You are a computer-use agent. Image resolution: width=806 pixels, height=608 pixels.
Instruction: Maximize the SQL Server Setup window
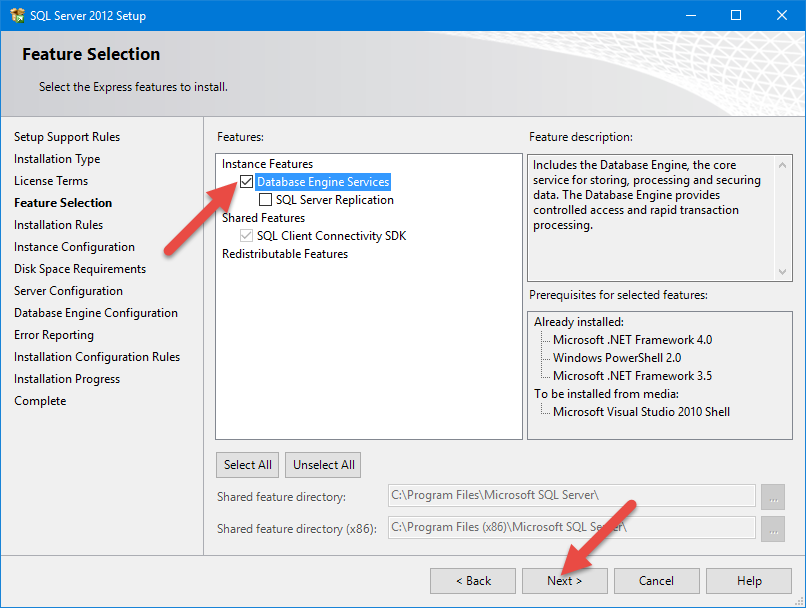736,15
